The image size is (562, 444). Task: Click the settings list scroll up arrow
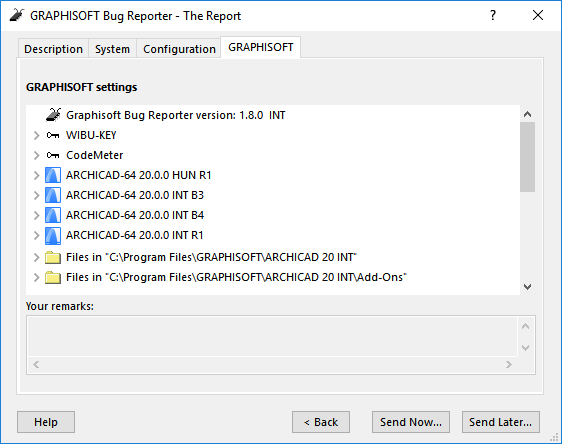[x=527, y=114]
